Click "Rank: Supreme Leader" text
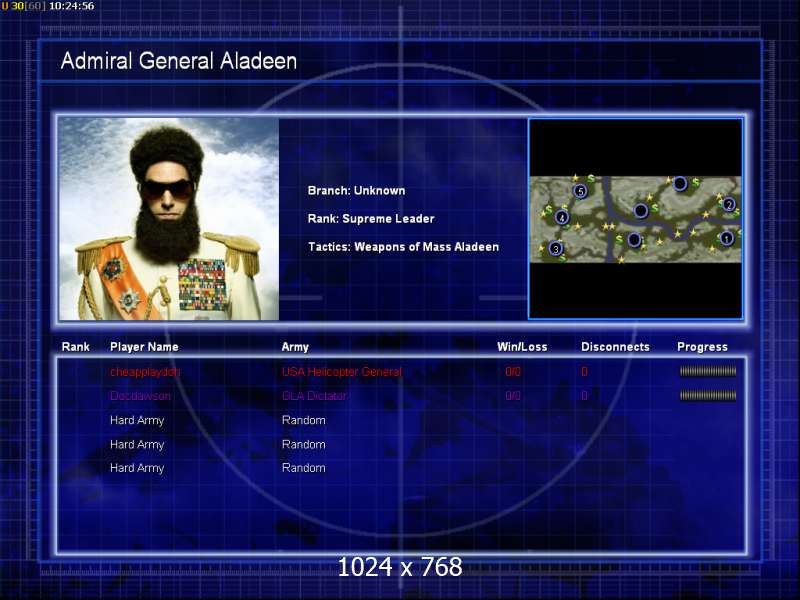Screen dimensions: 800x600 click(x=371, y=219)
